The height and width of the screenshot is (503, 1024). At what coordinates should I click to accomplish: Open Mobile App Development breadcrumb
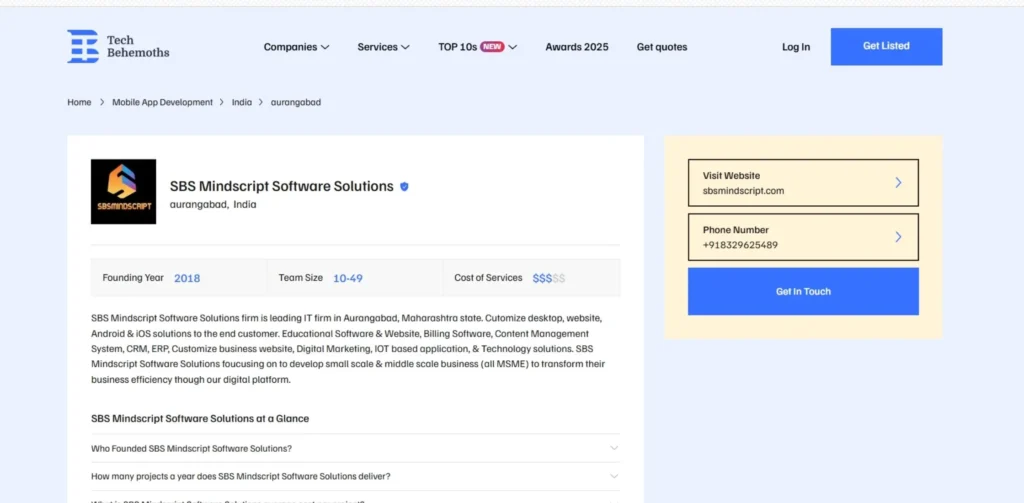[163, 103]
